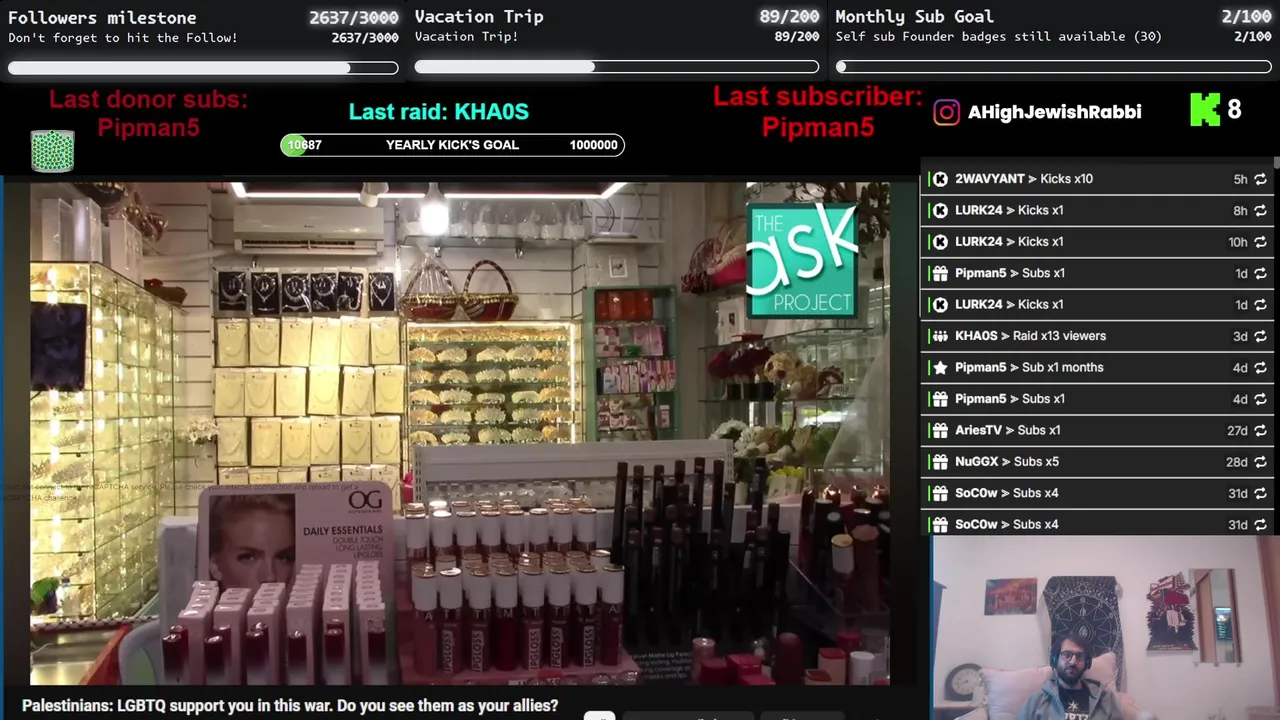Viewport: 1280px width, 720px height.
Task: Replay Pipman5's Subs x1 alert from 1d ago
Action: [x=1260, y=273]
